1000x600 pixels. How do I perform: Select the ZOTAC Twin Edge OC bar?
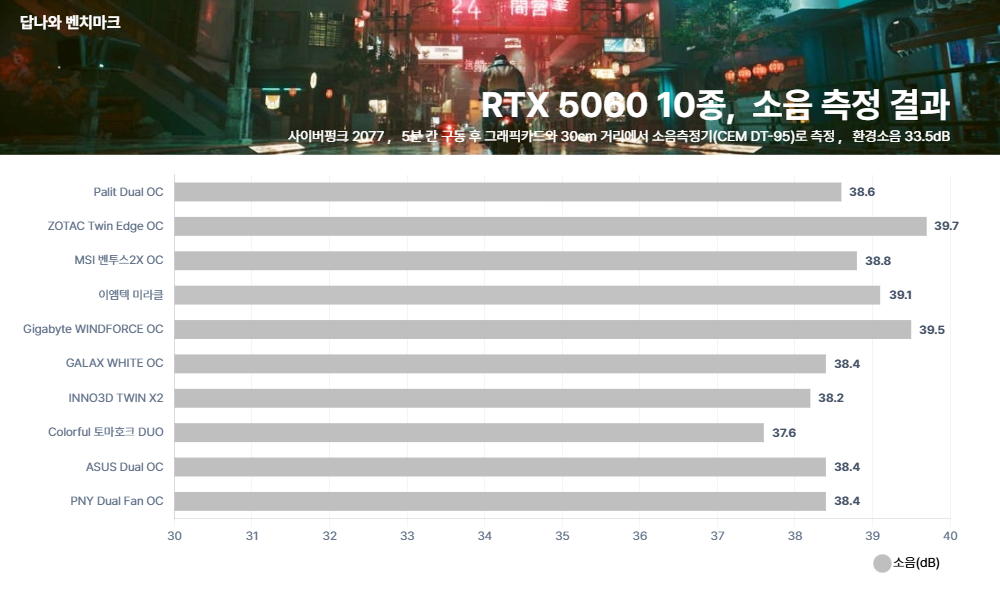pyautogui.click(x=550, y=226)
